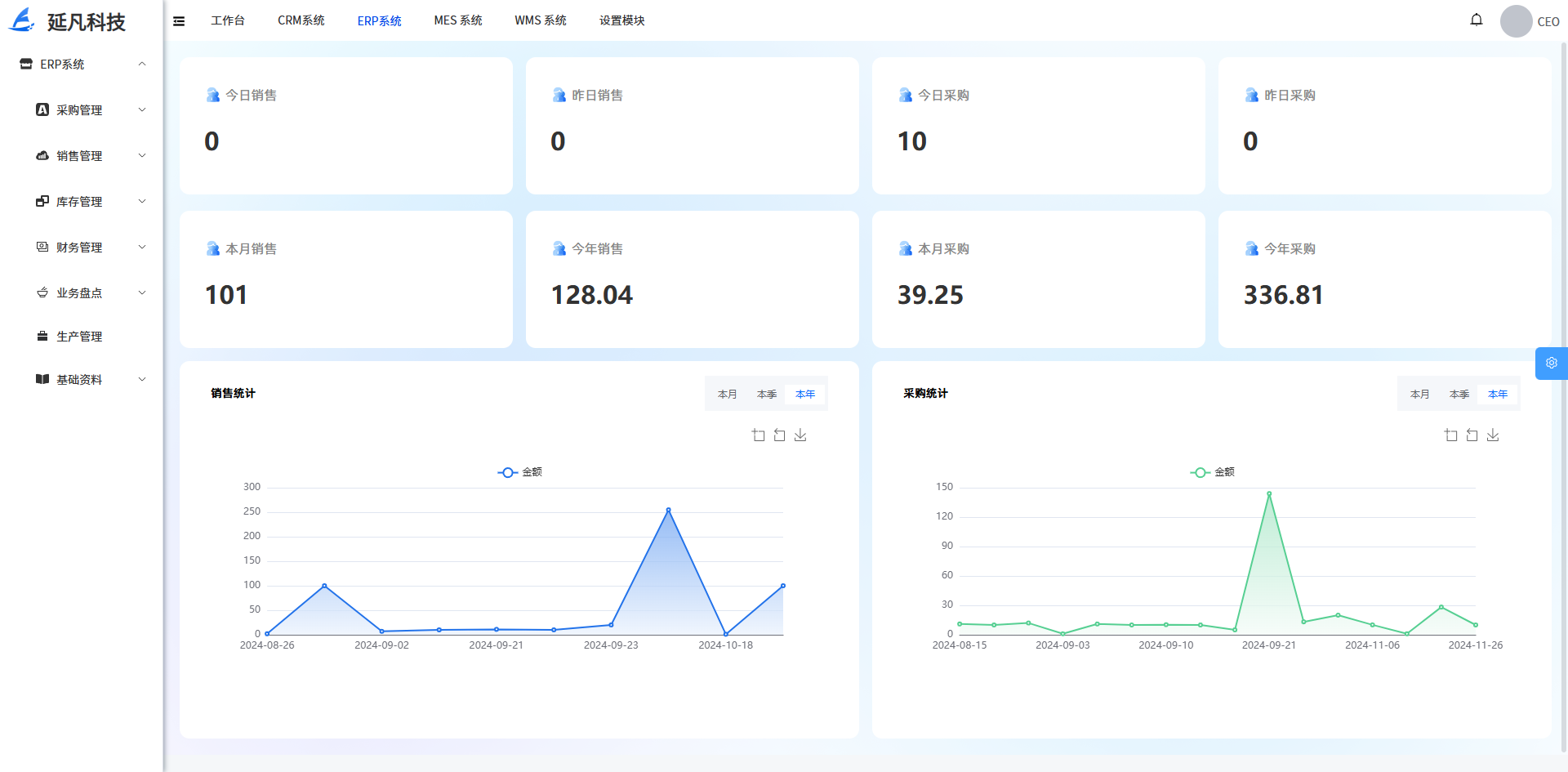Viewport: 1568px width, 772px height.
Task: Click the hamburger menu collapse icon
Action: 179,21
